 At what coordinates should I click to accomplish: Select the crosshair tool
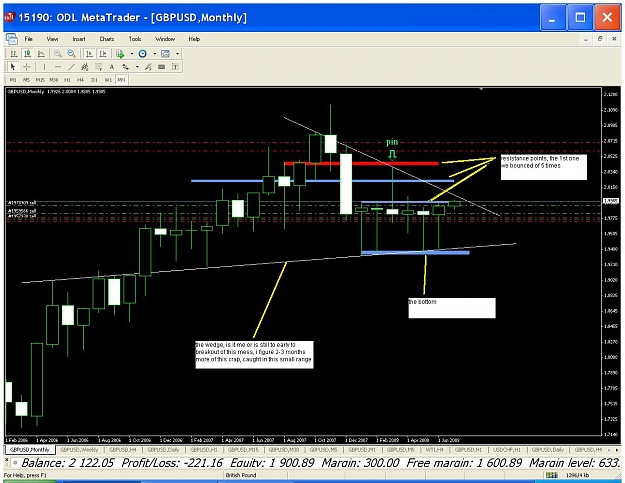[27, 67]
